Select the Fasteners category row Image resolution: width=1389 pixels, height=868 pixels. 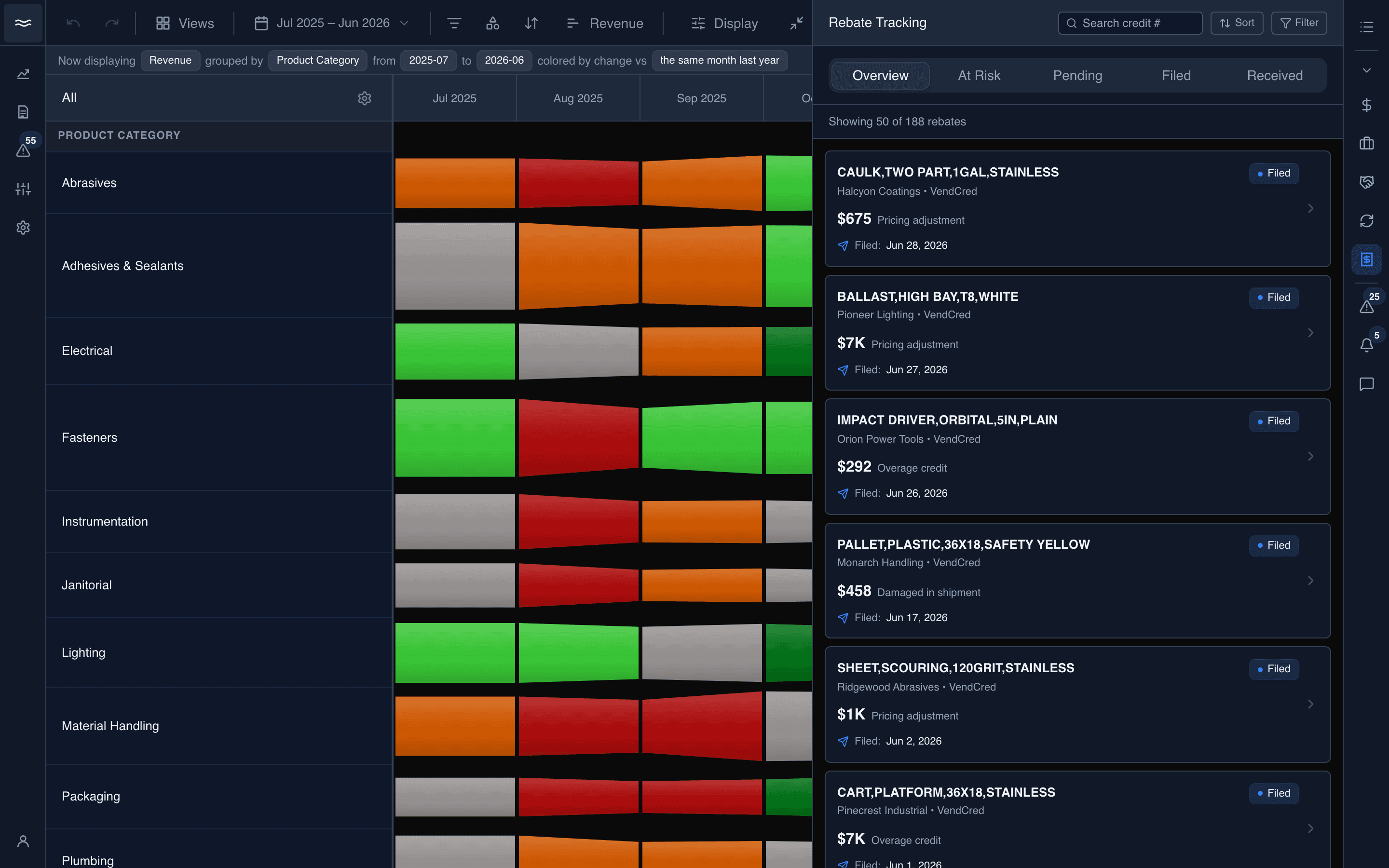click(x=218, y=437)
